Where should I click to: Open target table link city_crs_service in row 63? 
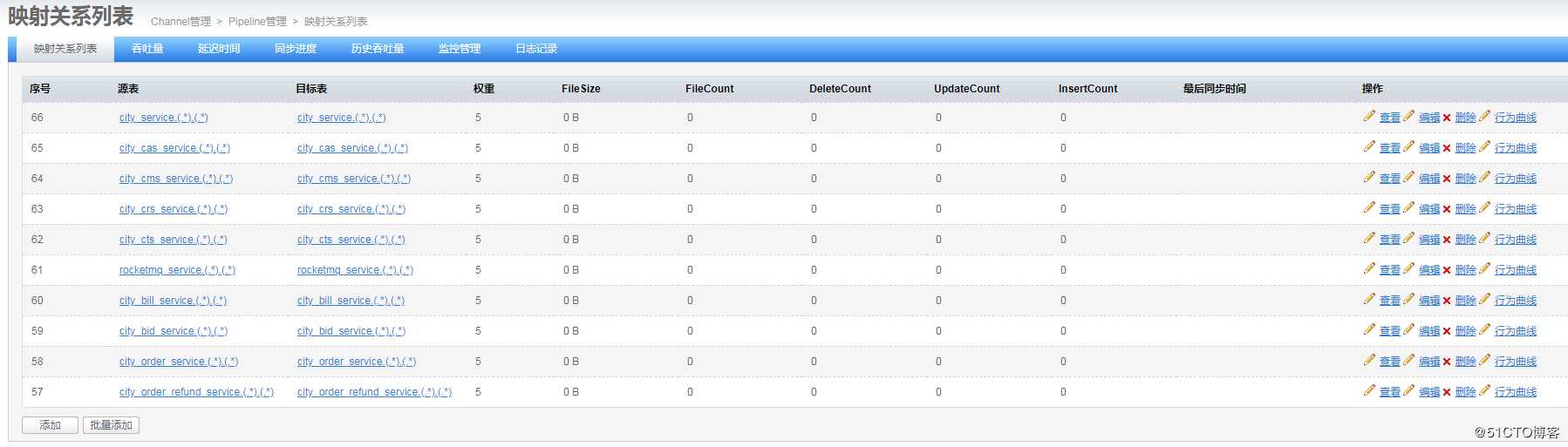(351, 209)
